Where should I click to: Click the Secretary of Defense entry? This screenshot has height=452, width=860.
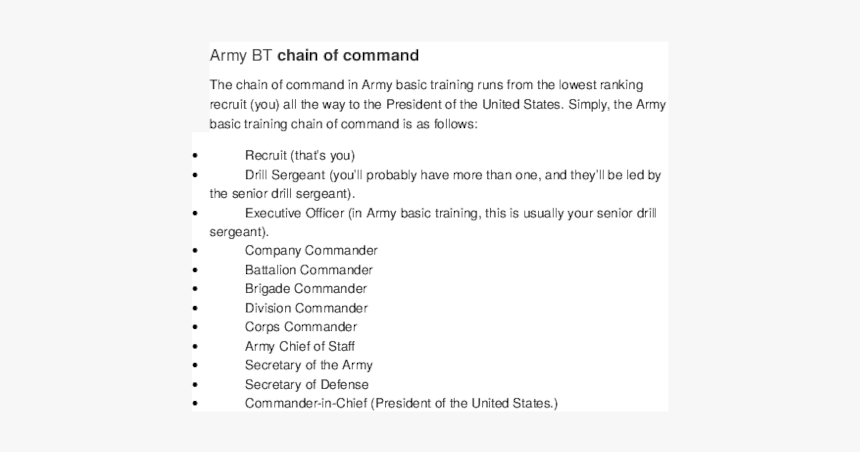pos(307,385)
